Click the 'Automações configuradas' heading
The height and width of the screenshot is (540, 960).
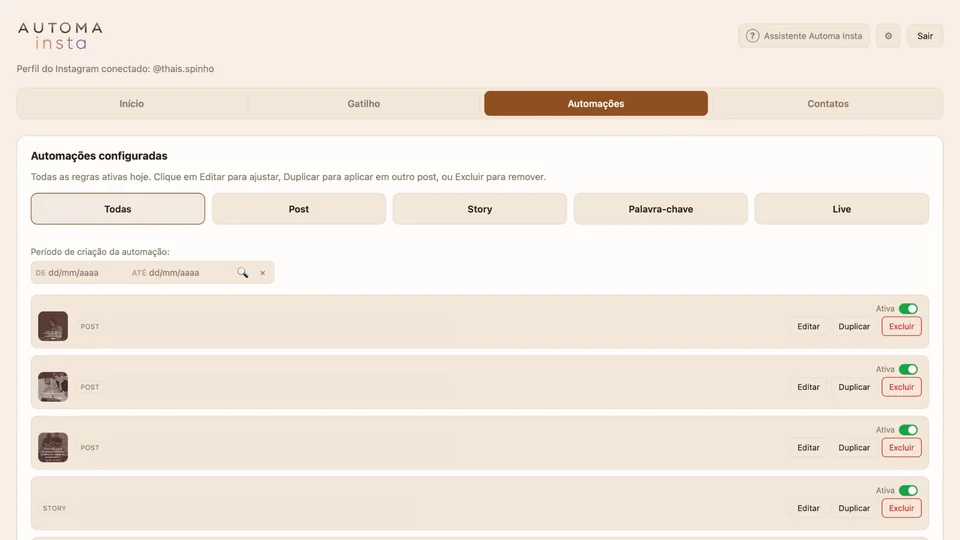[x=99, y=156]
